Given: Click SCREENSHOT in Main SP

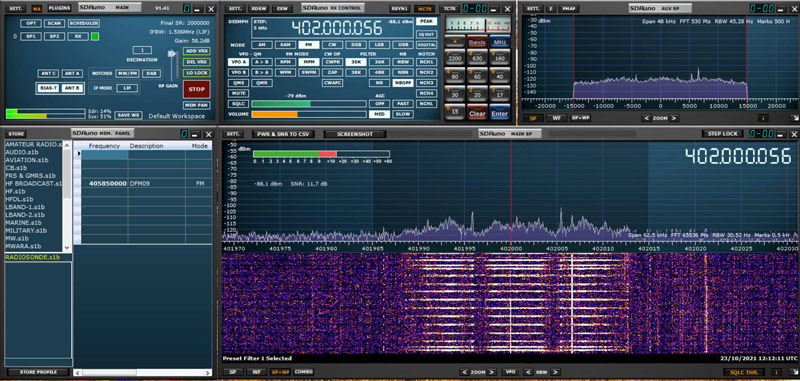Looking at the screenshot, I should tap(355, 134).
